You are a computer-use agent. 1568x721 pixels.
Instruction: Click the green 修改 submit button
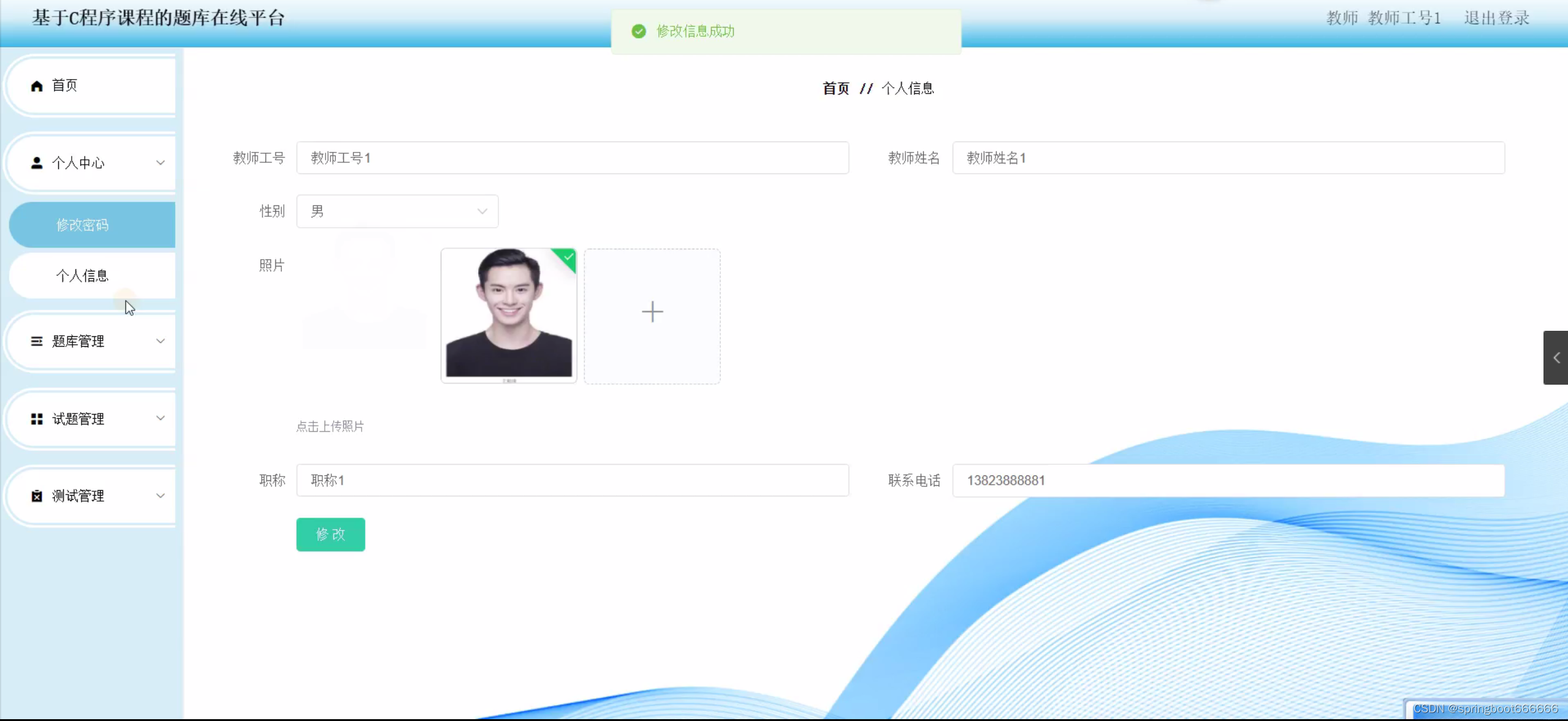tap(330, 534)
